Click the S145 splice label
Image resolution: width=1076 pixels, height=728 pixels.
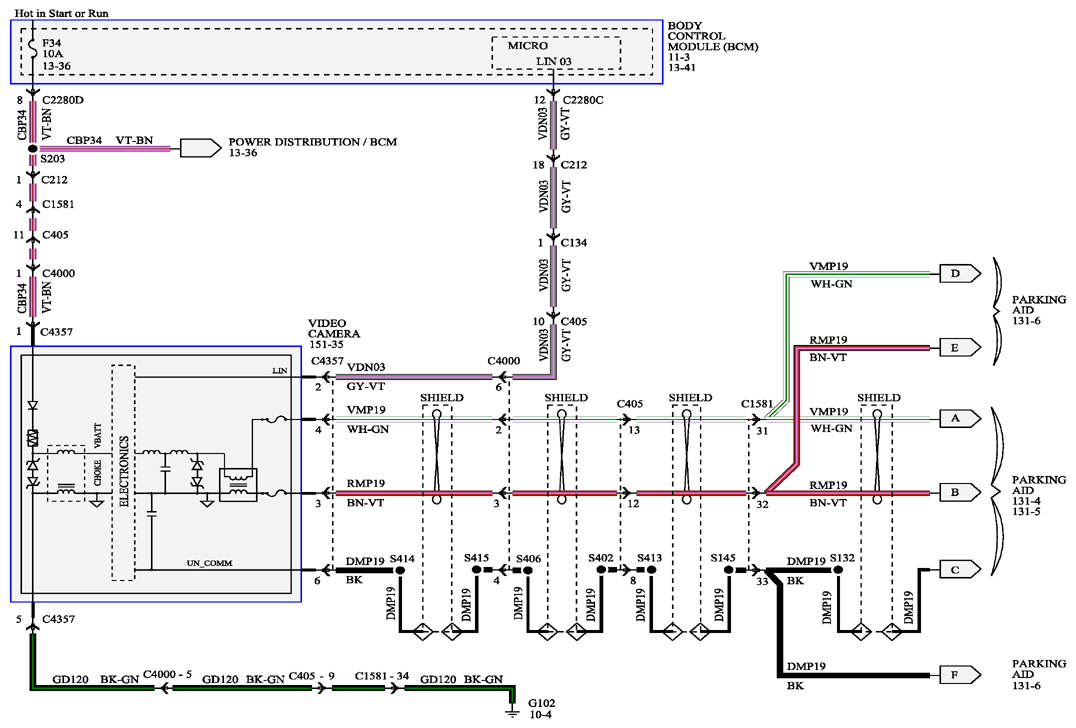723,557
